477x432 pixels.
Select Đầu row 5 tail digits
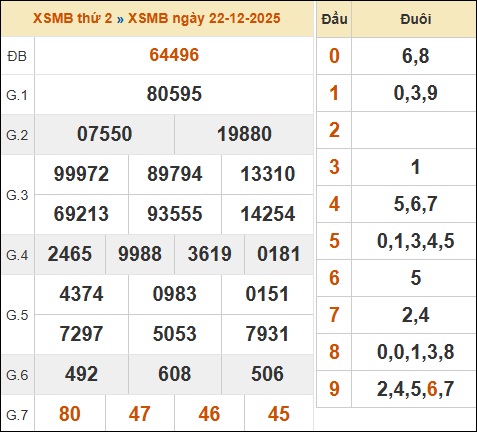[416, 241]
